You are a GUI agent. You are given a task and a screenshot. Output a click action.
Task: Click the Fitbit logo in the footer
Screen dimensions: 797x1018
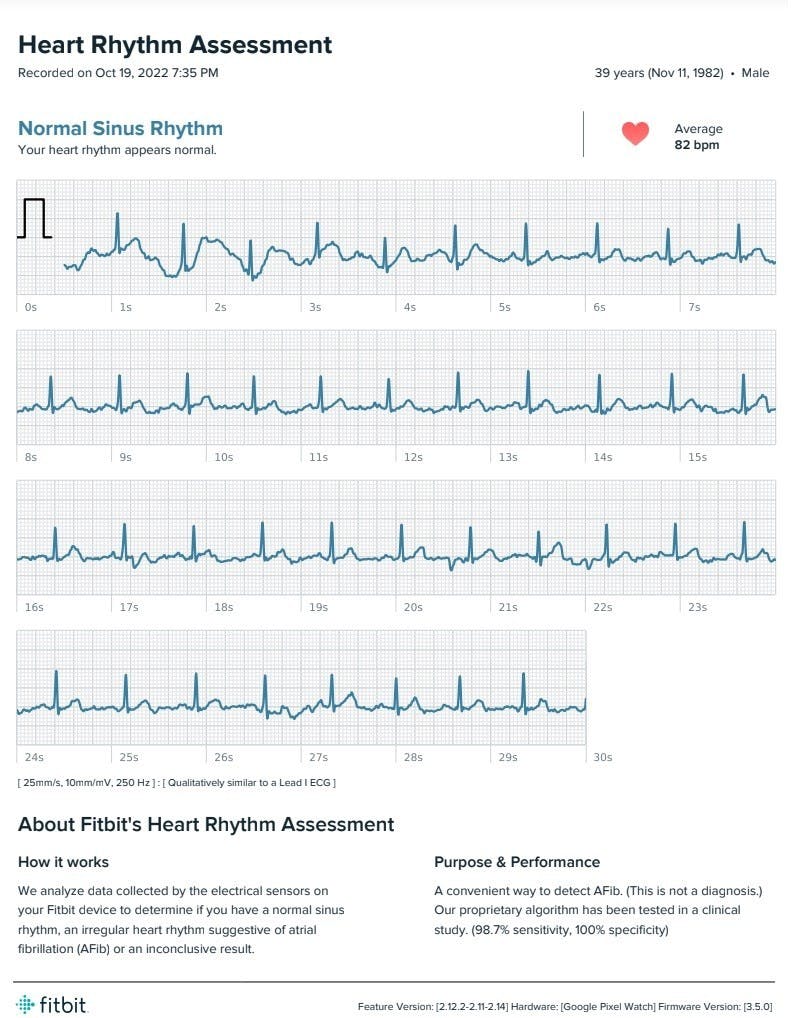click(x=50, y=1003)
